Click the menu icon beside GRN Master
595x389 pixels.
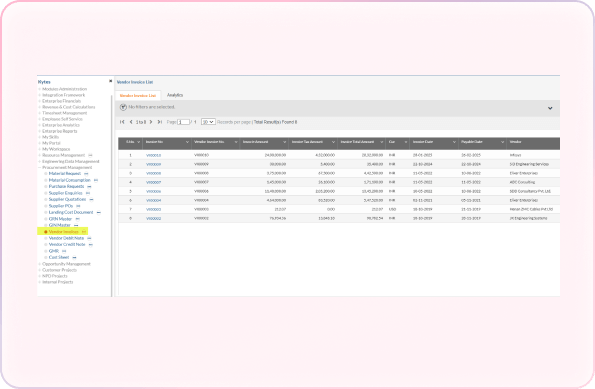click(x=77, y=219)
